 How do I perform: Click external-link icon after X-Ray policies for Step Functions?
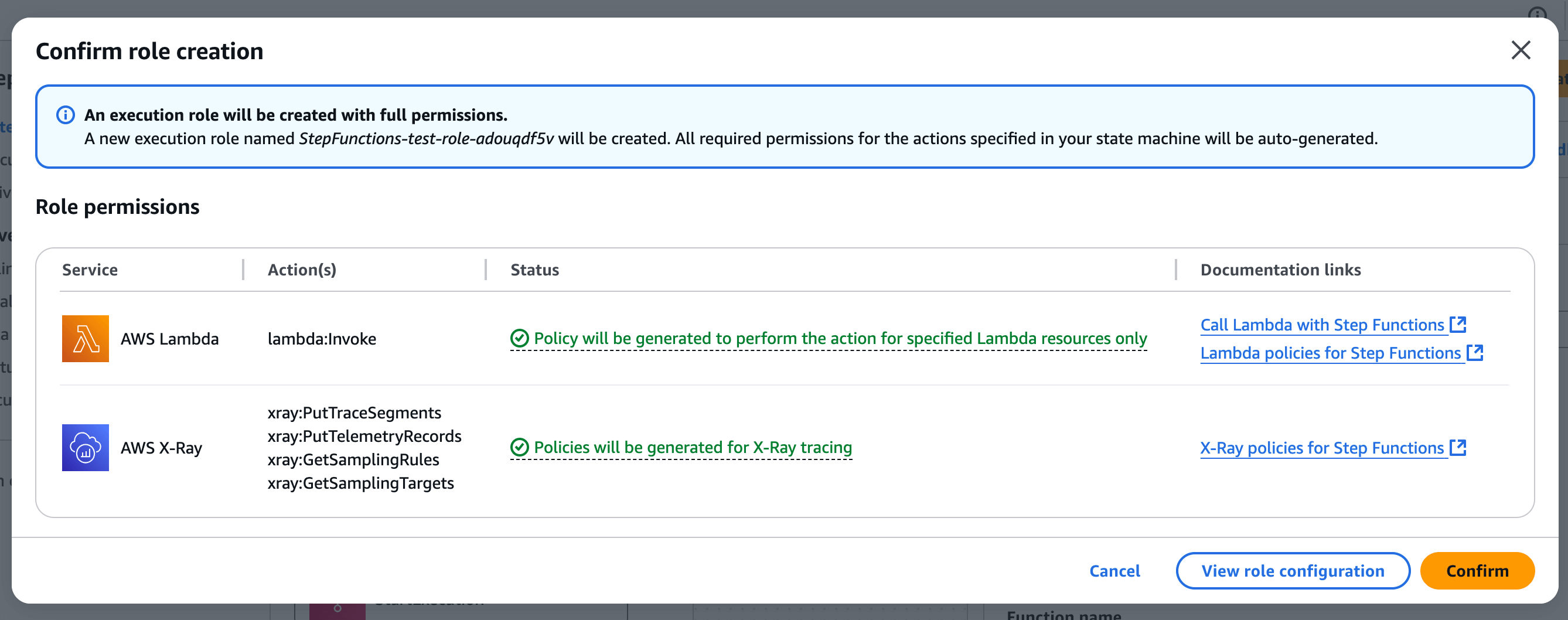(x=1458, y=447)
